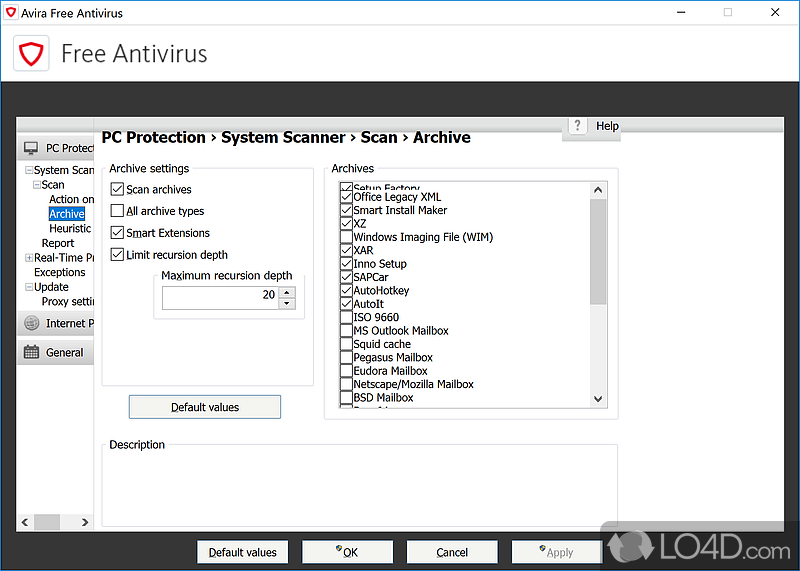Check the ISO 9660 archive checkbox
This screenshot has width=800, height=571.
(x=346, y=317)
